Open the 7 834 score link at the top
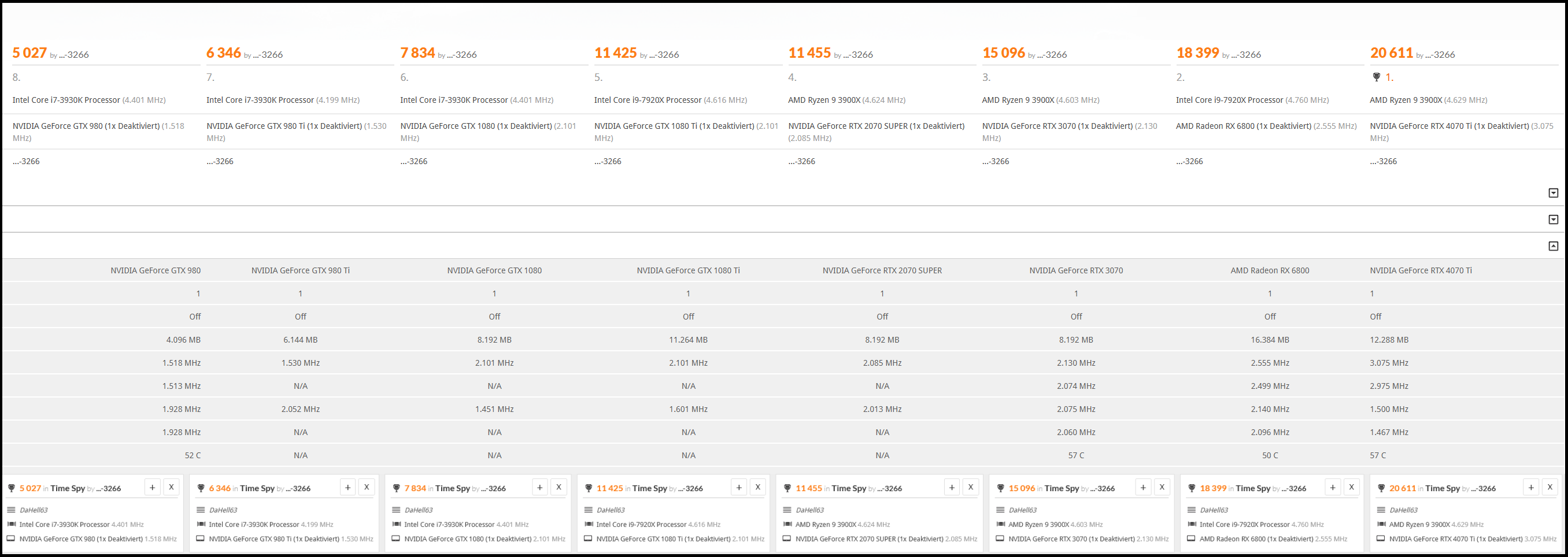 pyautogui.click(x=417, y=53)
